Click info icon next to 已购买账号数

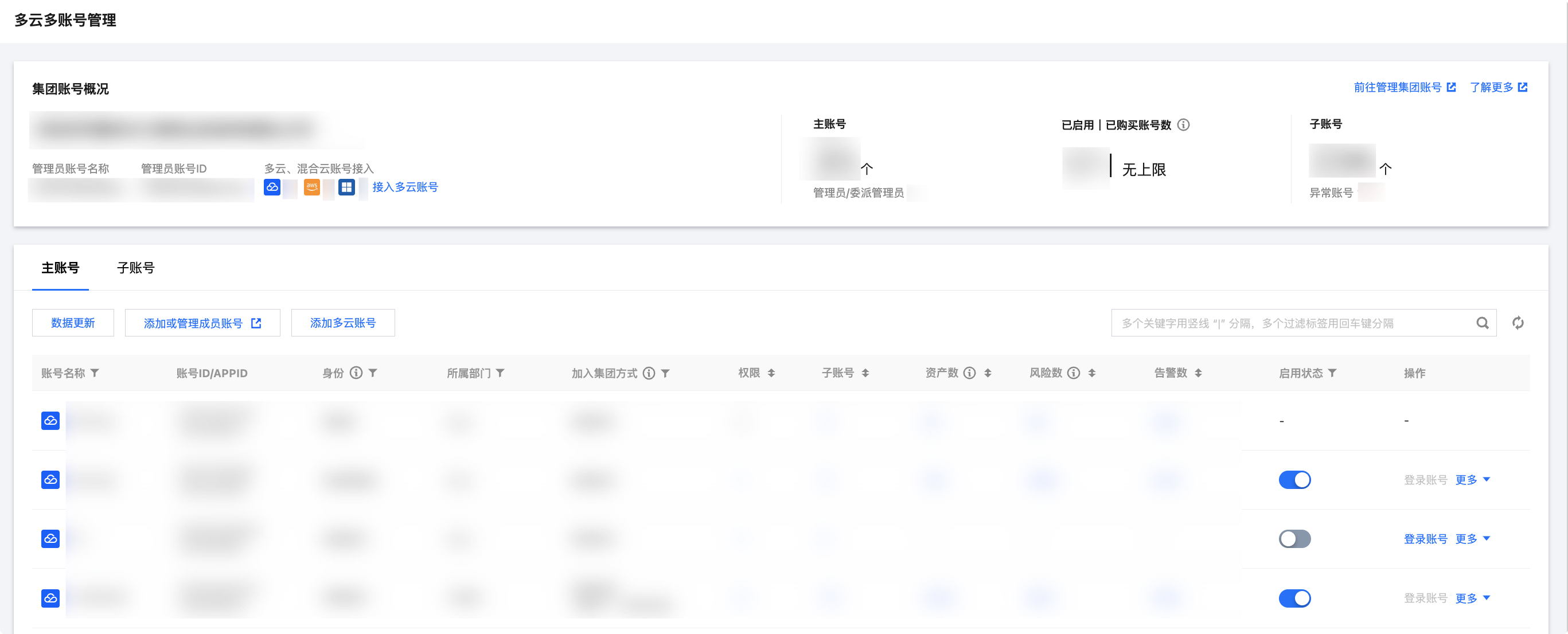click(x=1183, y=125)
